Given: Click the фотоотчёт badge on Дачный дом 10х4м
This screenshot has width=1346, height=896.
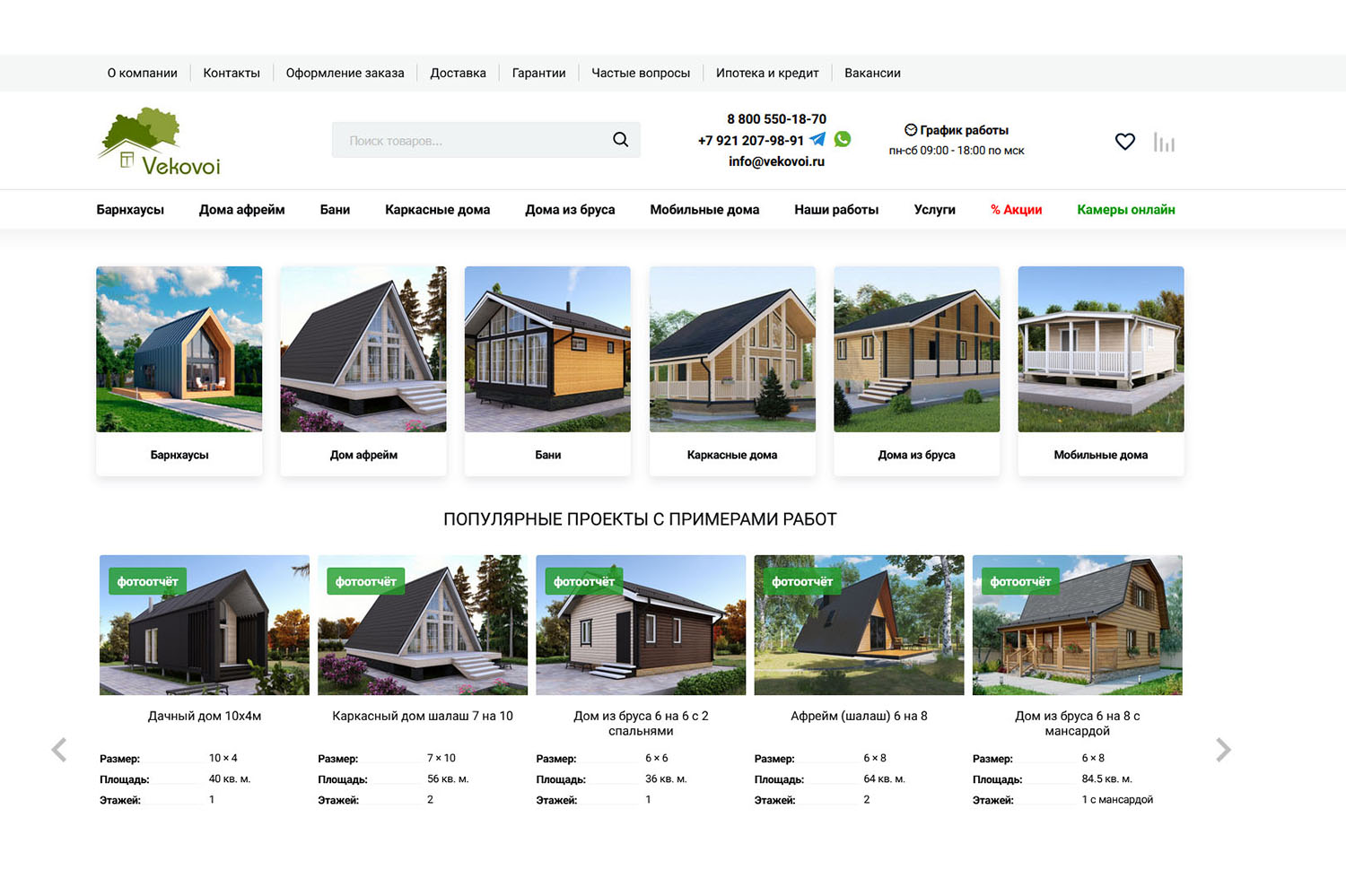Looking at the screenshot, I should [x=147, y=581].
